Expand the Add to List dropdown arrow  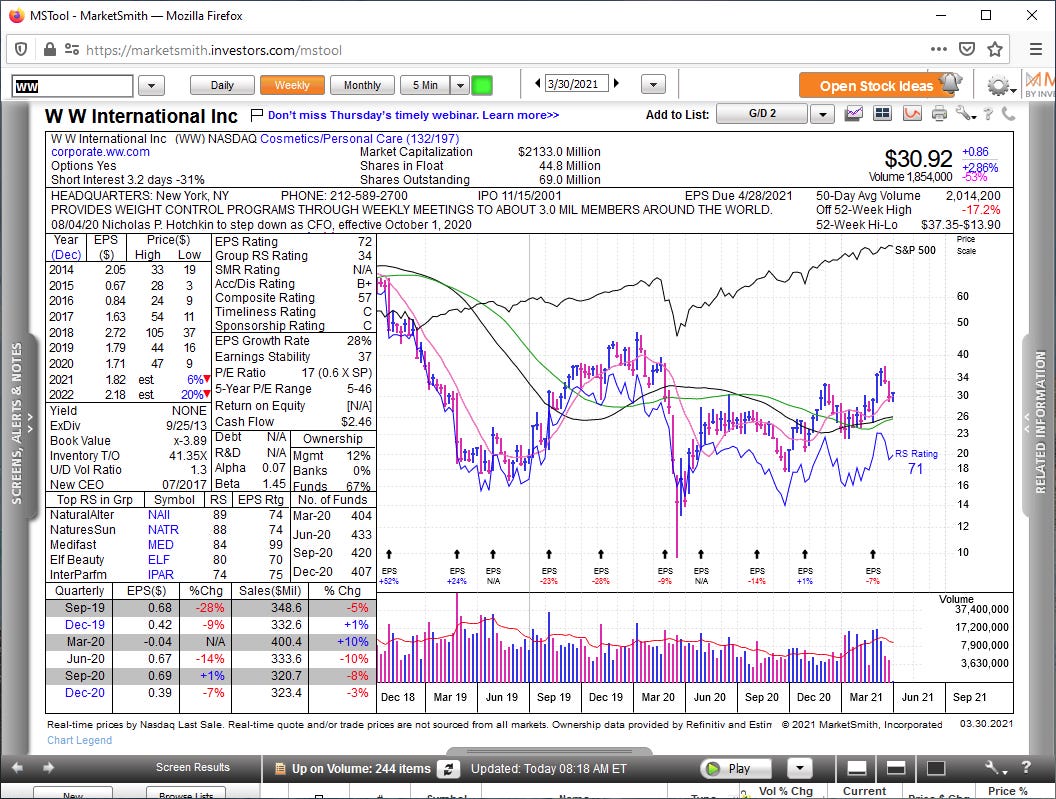pyautogui.click(x=822, y=114)
